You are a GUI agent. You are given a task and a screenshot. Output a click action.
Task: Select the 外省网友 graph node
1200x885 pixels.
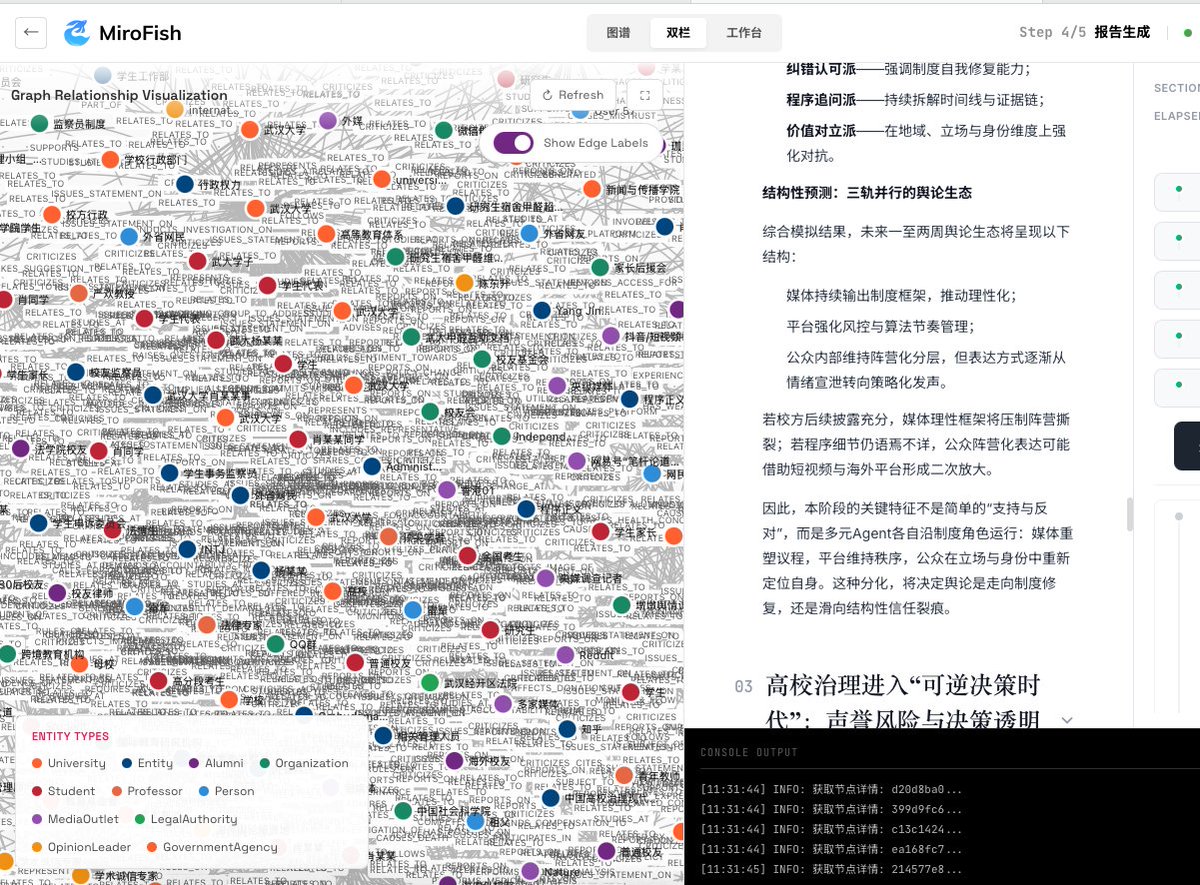[x=529, y=233]
